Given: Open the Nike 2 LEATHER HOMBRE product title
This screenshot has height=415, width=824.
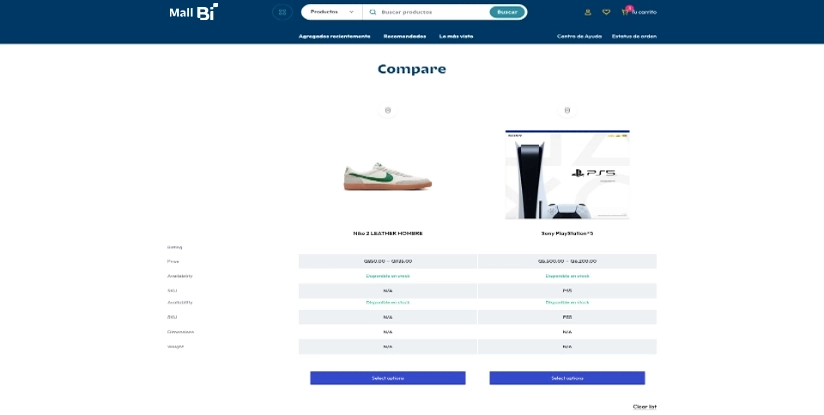Looking at the screenshot, I should [388, 233].
